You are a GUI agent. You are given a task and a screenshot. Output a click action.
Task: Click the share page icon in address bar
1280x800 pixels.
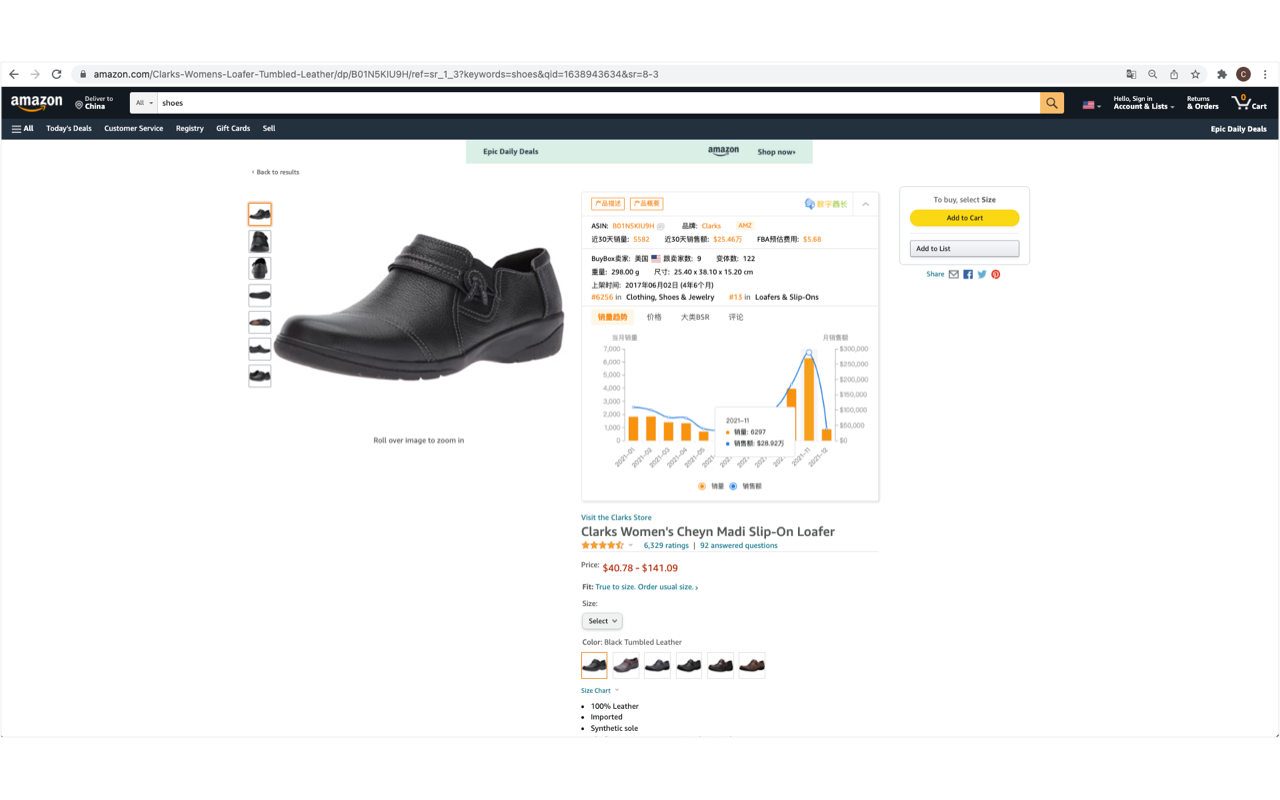coord(1174,74)
